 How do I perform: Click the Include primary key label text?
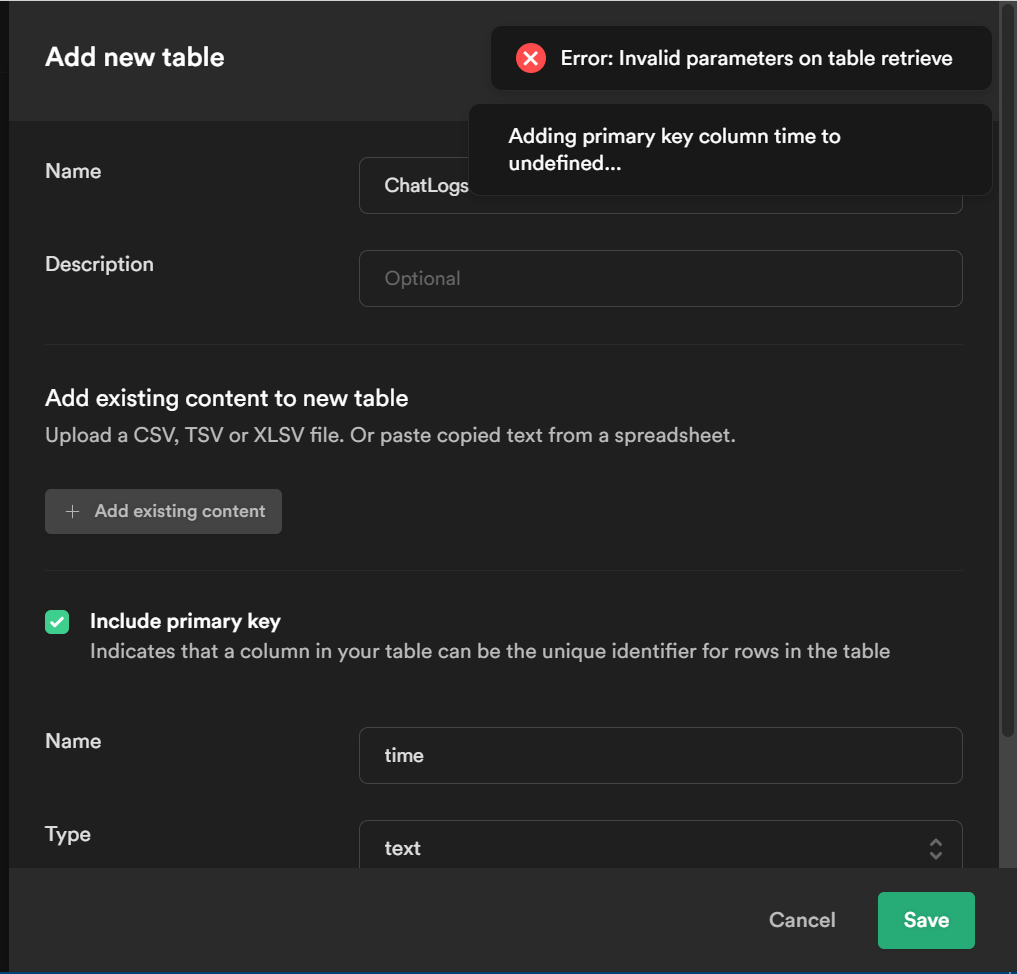186,621
